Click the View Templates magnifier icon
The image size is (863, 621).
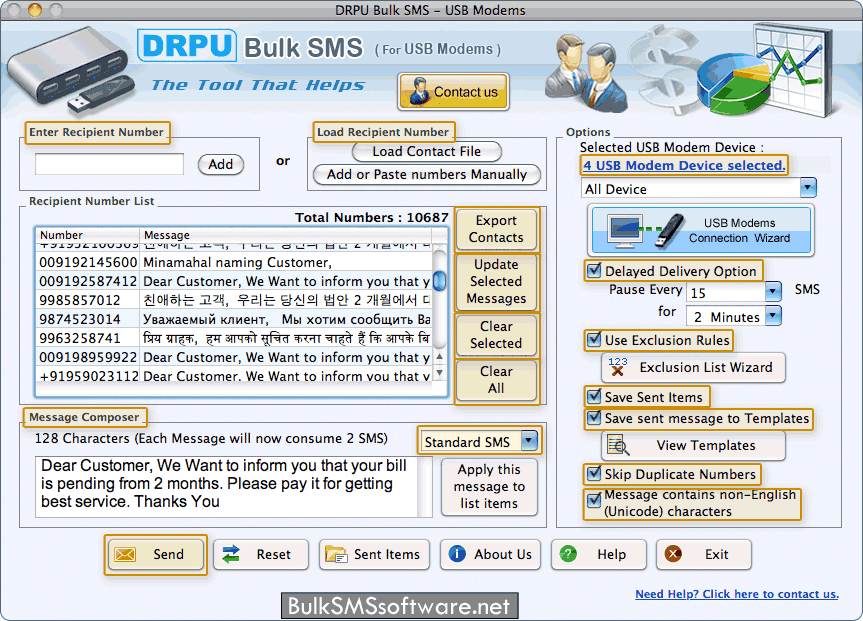click(618, 445)
